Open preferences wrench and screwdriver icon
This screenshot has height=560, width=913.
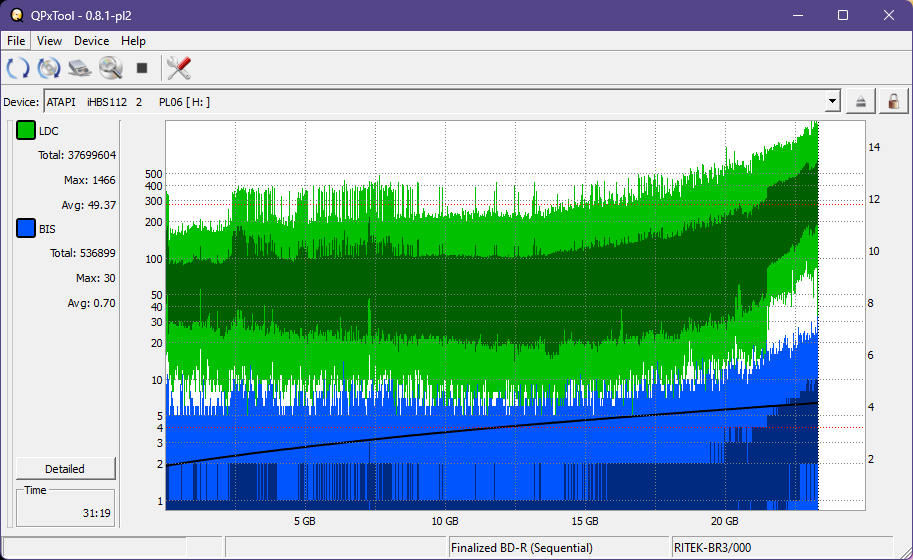pos(179,68)
